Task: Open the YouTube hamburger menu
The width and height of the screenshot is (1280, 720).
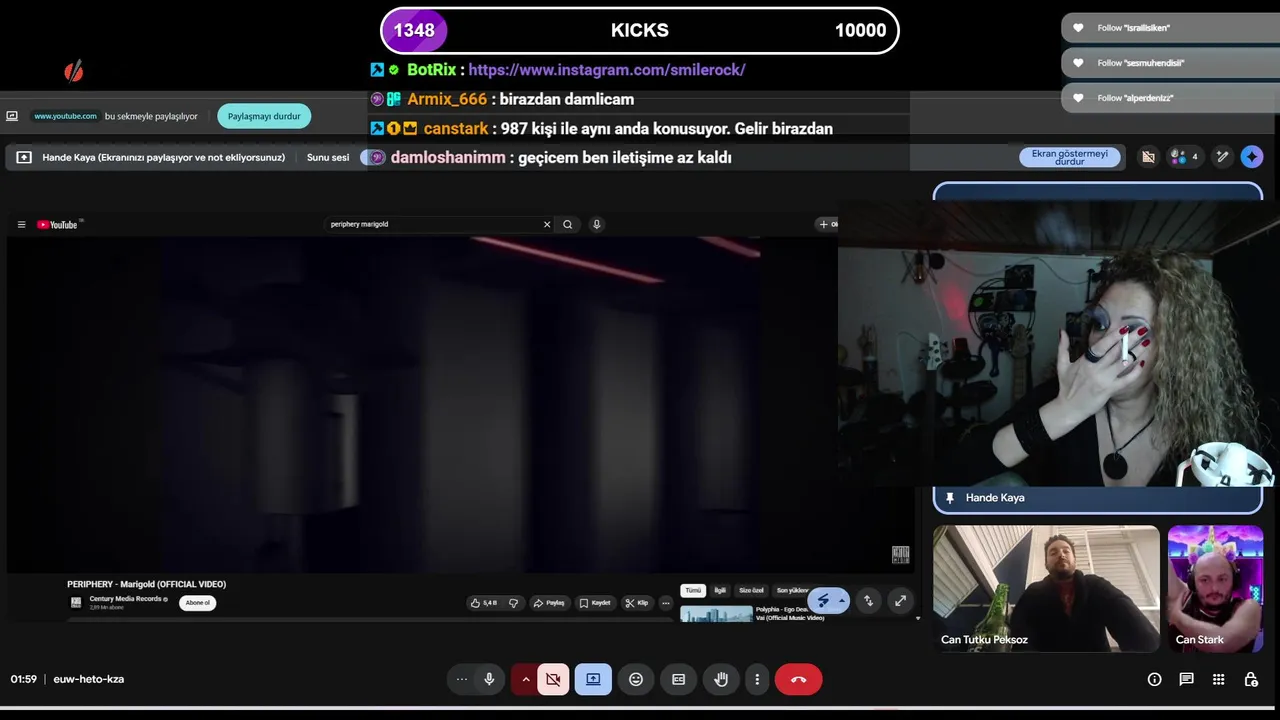Action: 21,224
